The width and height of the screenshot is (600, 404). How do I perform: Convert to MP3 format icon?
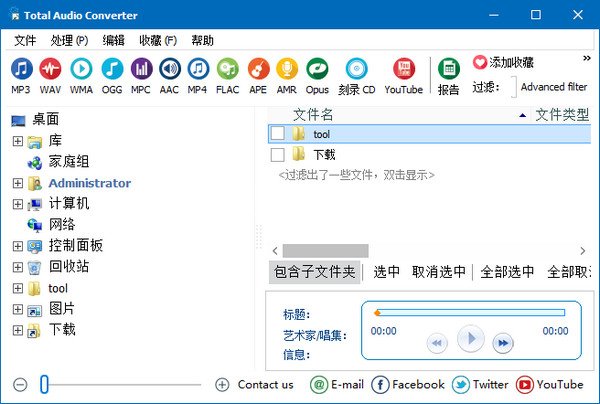(21, 69)
